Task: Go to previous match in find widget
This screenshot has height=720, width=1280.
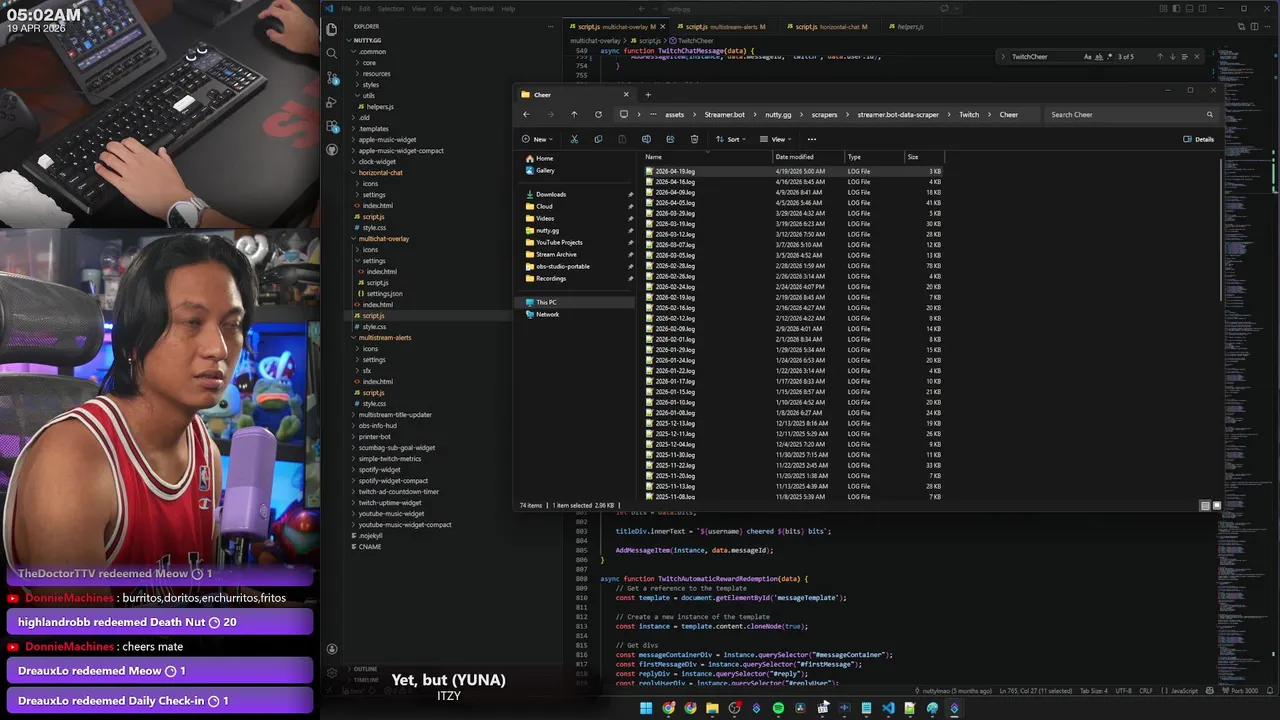Action: click(x=1160, y=57)
